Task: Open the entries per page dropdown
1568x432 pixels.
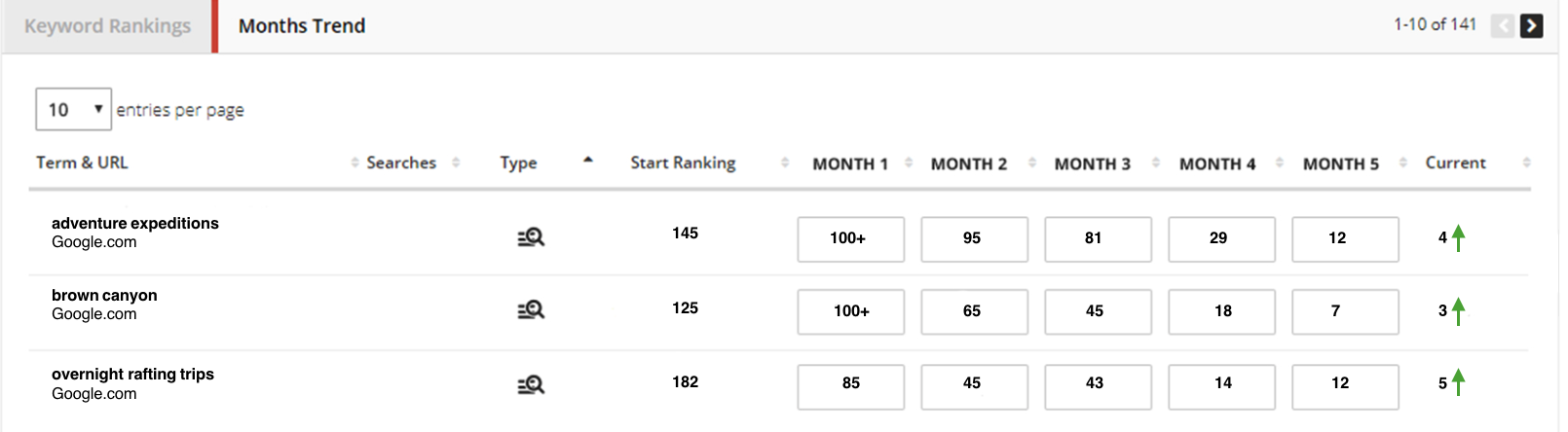Action: [73, 109]
